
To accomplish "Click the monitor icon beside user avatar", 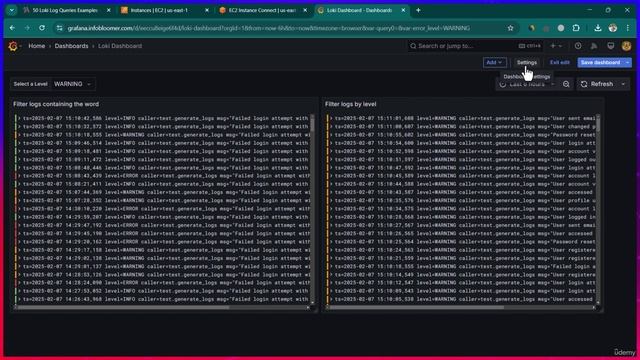I will click(611, 46).
